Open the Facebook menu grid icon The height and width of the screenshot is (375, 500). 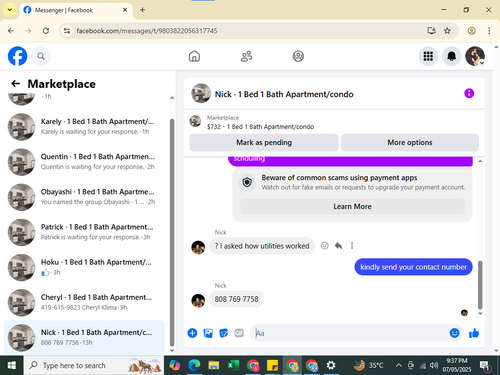pyautogui.click(x=428, y=56)
